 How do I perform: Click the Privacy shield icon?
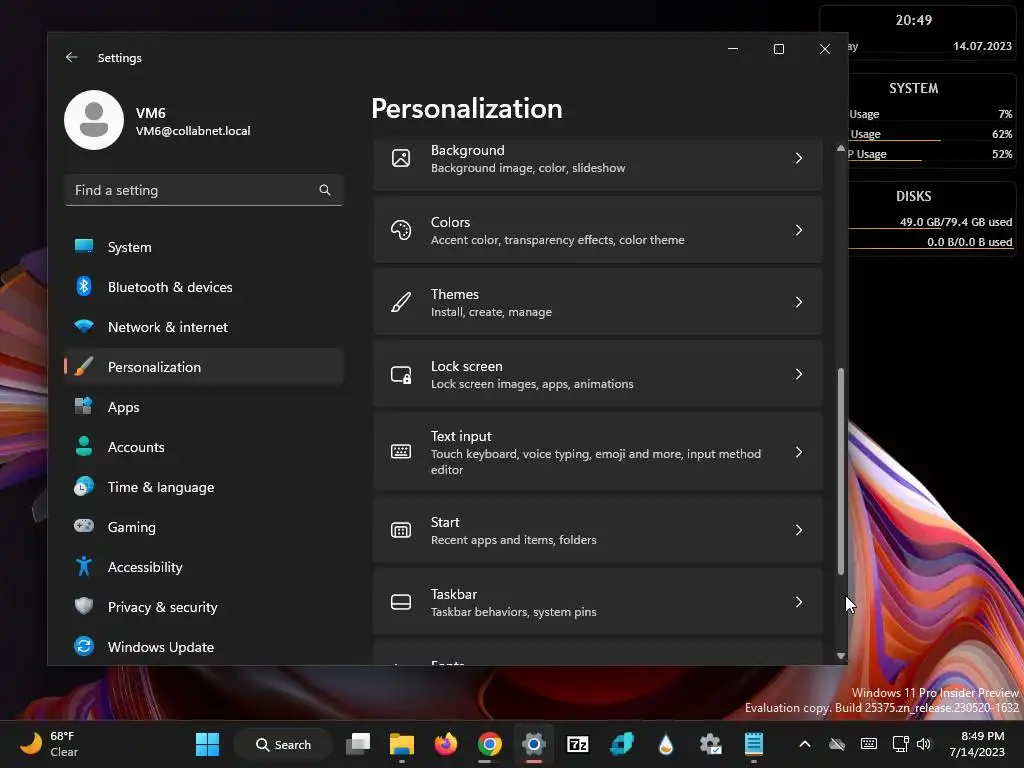(x=84, y=606)
